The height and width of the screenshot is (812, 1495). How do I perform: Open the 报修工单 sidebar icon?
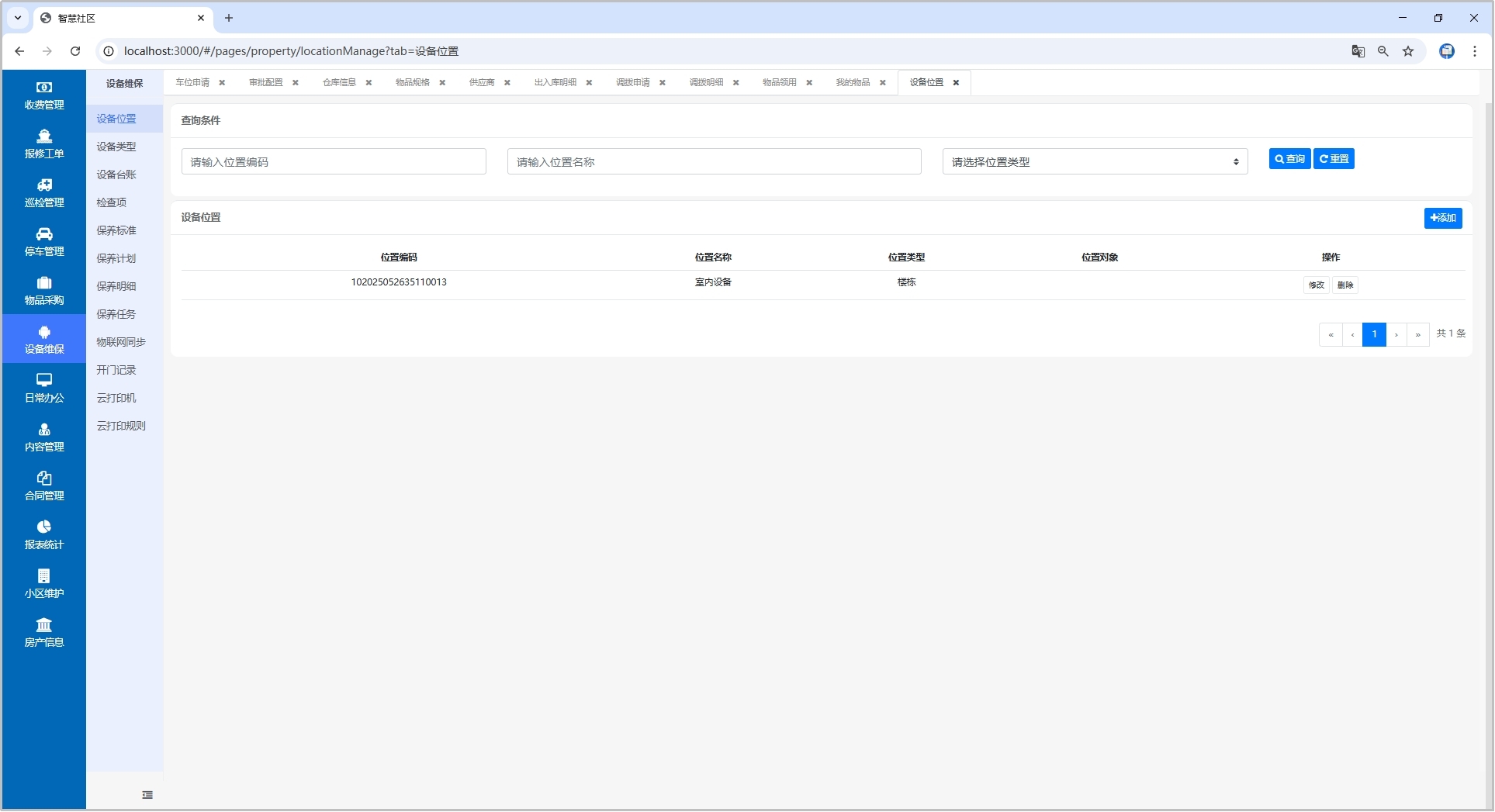[44, 136]
